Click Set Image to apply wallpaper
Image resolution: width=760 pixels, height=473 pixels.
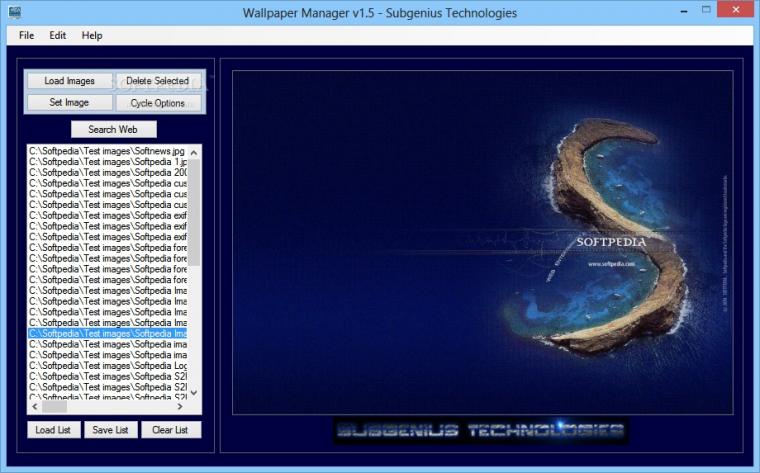[x=70, y=103]
